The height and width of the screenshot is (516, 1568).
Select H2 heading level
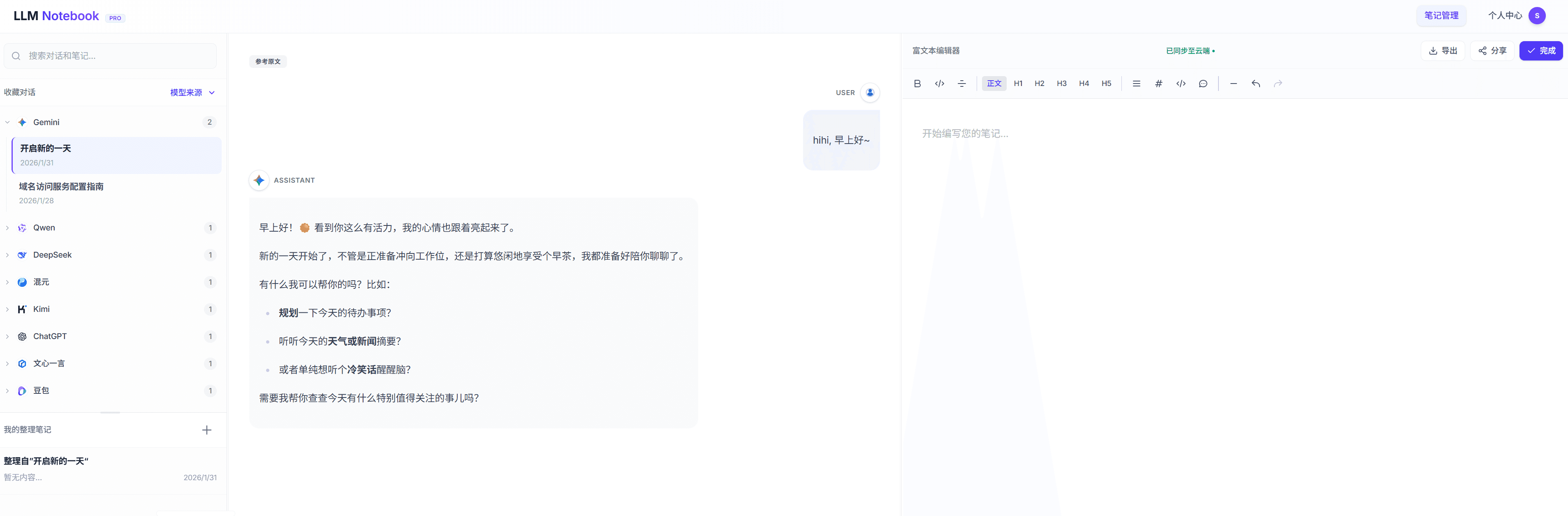pyautogui.click(x=1039, y=84)
